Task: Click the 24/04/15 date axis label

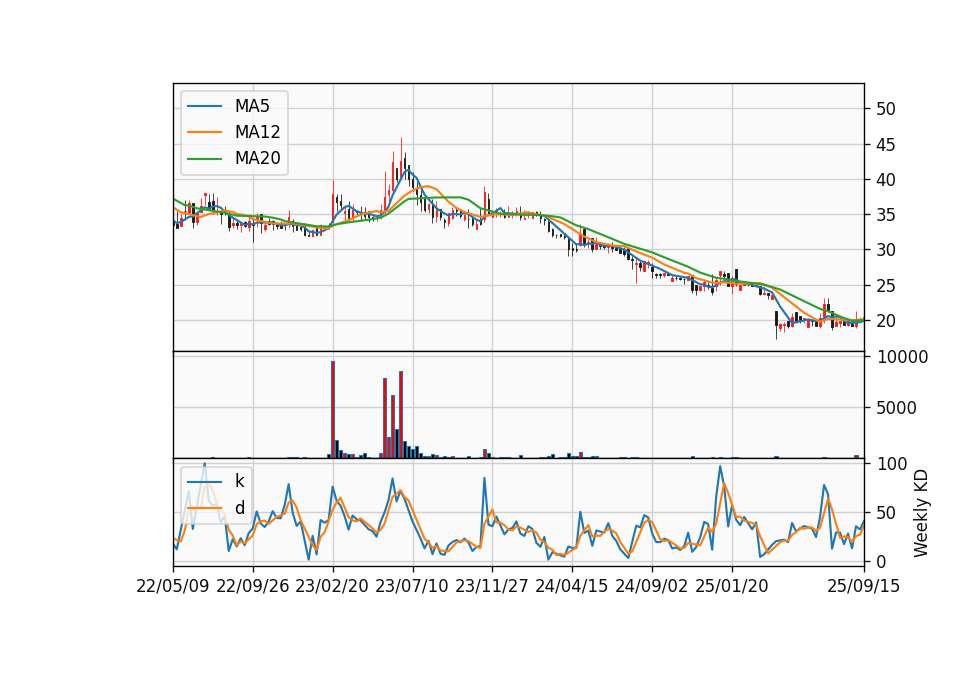Action: [572, 586]
